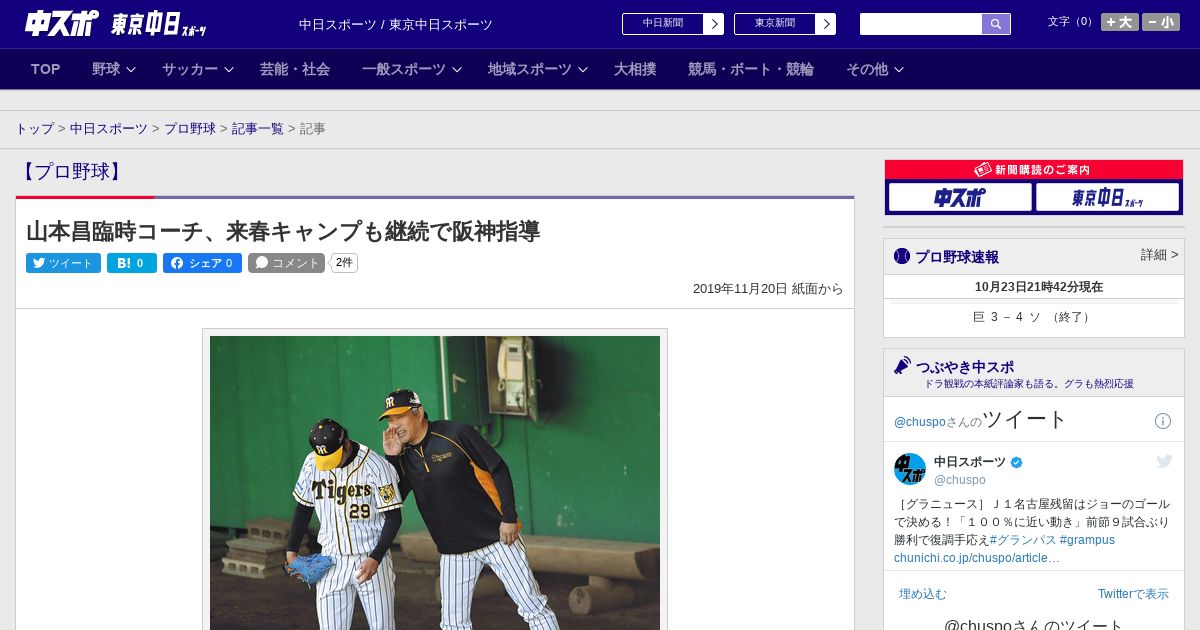
Task: Open 芸能・社会 navigation item
Action: point(295,69)
